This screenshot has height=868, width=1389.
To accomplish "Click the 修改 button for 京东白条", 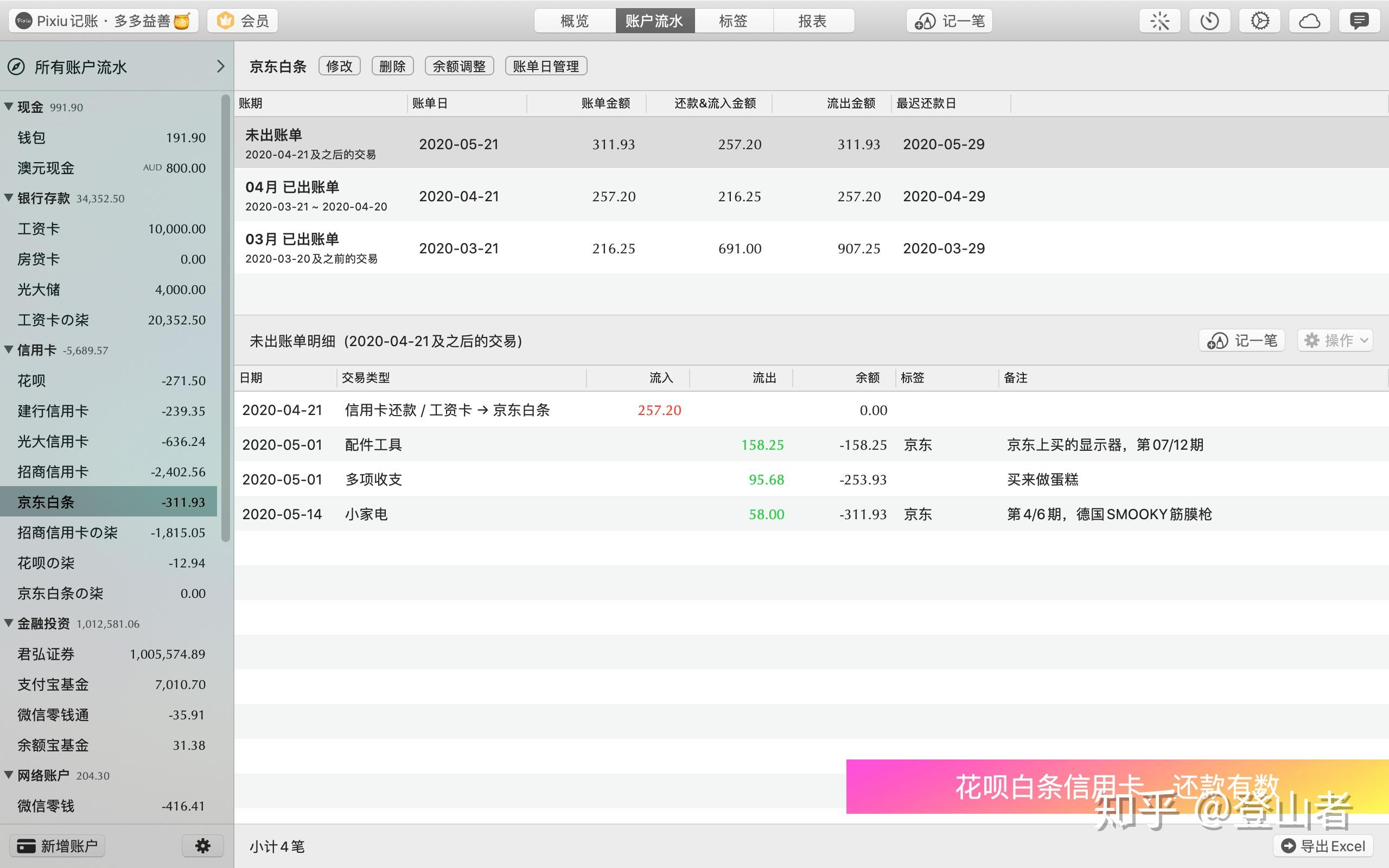I will coord(339,66).
